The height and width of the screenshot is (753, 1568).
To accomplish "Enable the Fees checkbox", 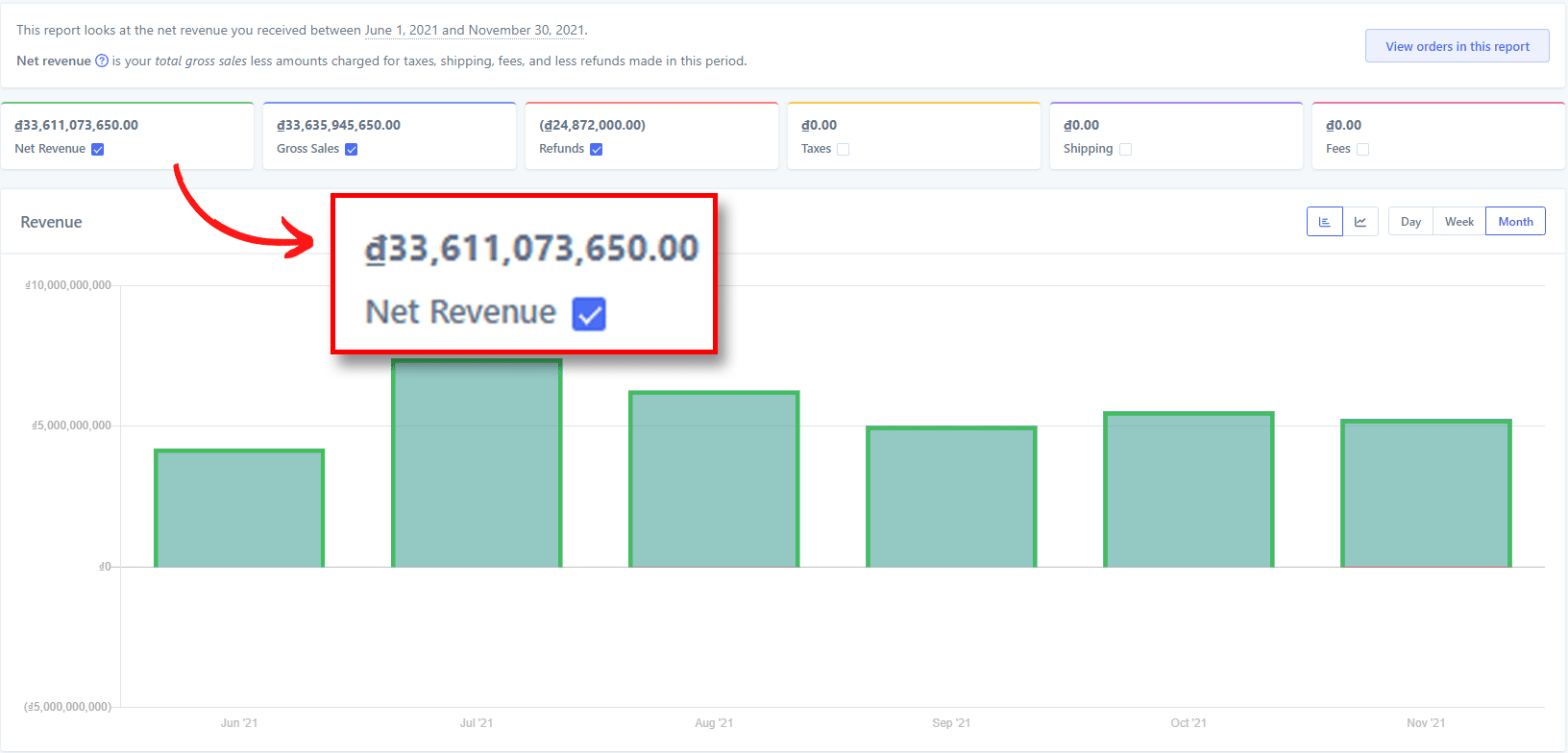I will point(1362,149).
